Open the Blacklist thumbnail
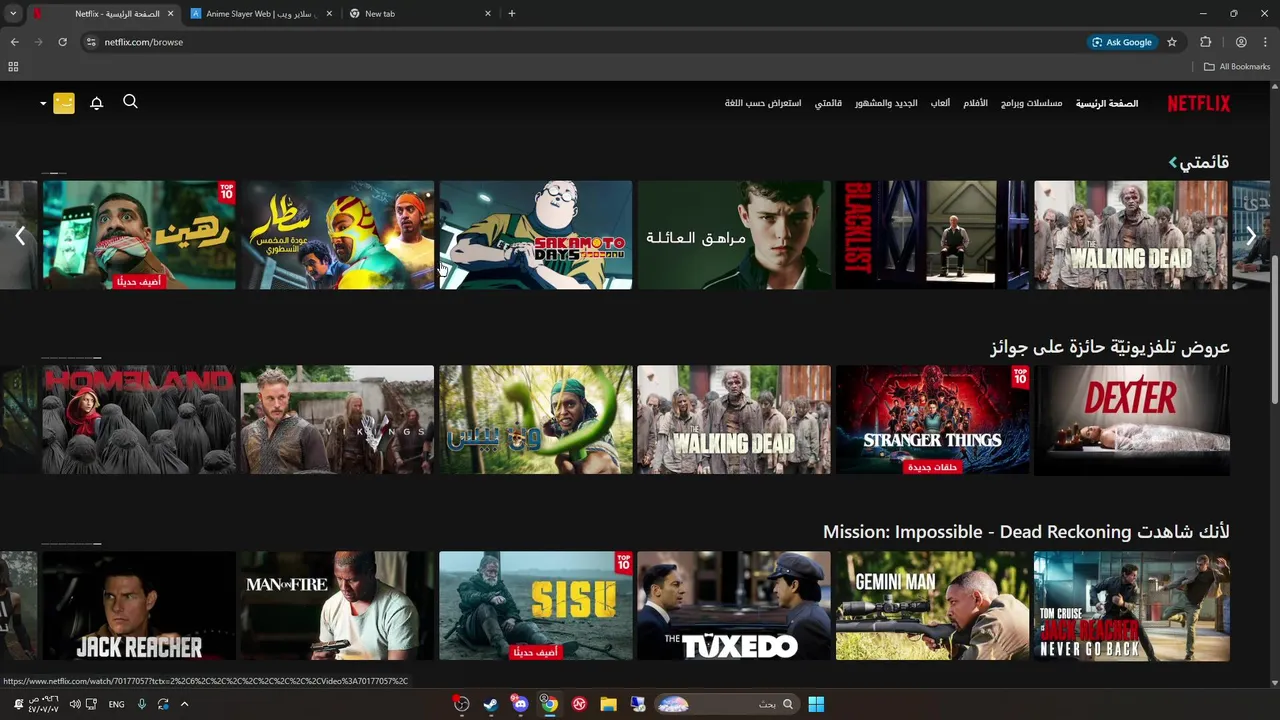Viewport: 1280px width, 720px height. pyautogui.click(x=932, y=235)
